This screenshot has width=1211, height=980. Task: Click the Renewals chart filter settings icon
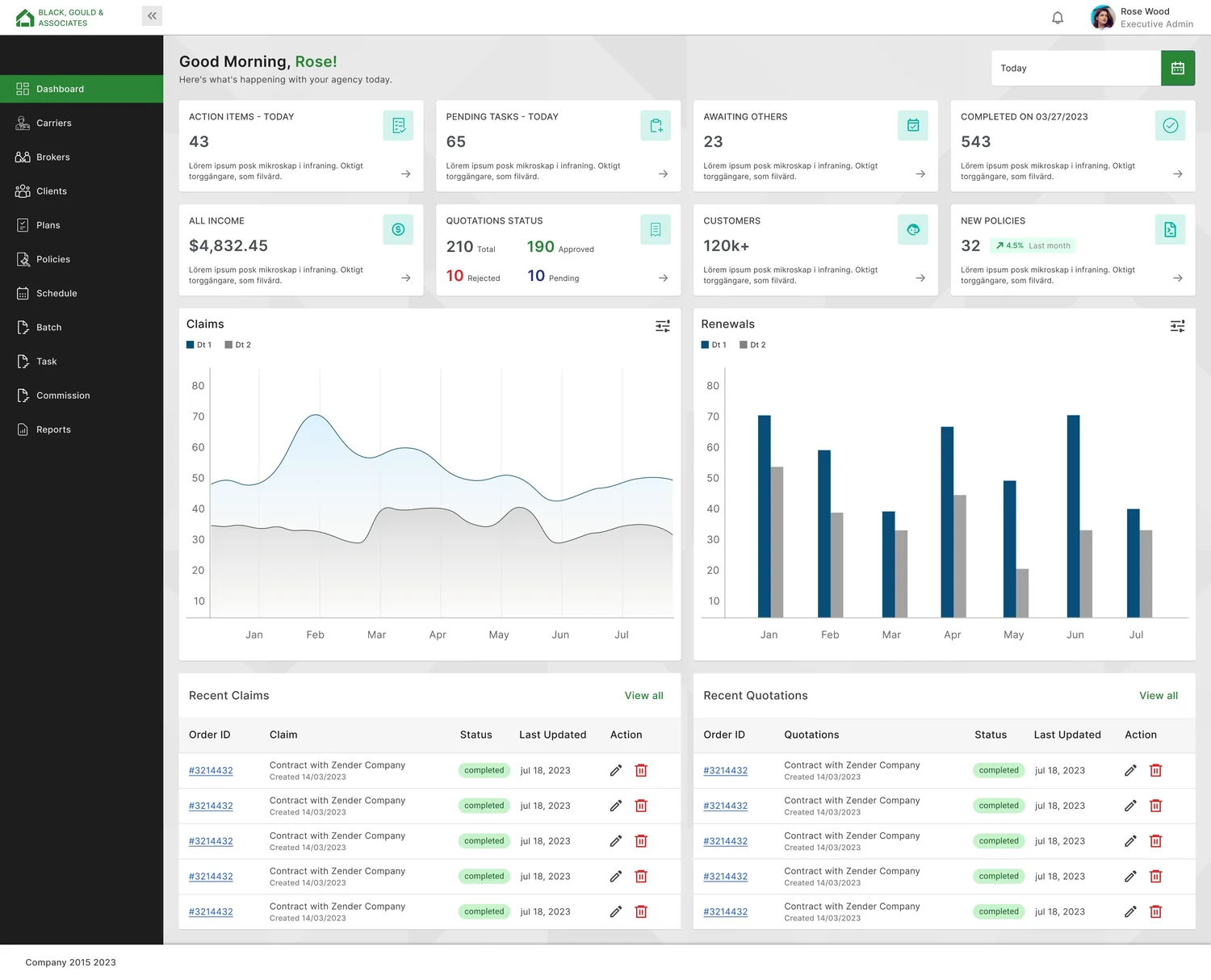[x=1178, y=326]
